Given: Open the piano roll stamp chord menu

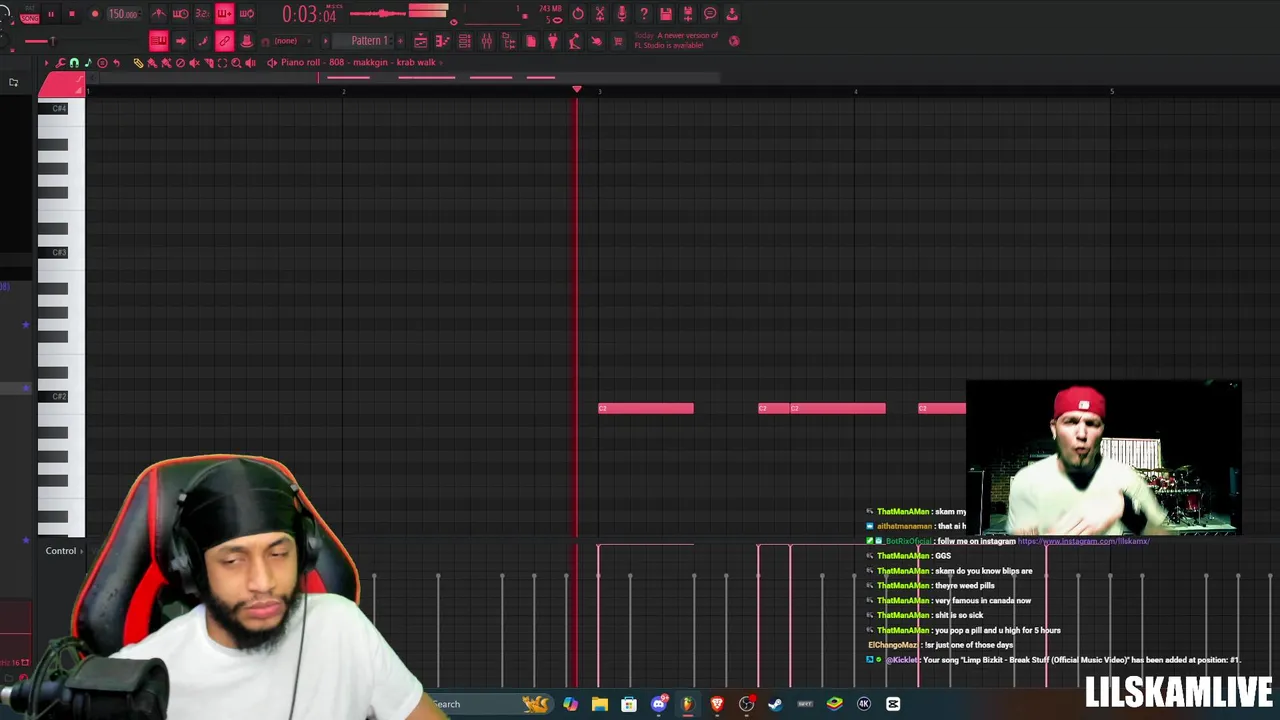Looking at the screenshot, I should coord(102,63).
